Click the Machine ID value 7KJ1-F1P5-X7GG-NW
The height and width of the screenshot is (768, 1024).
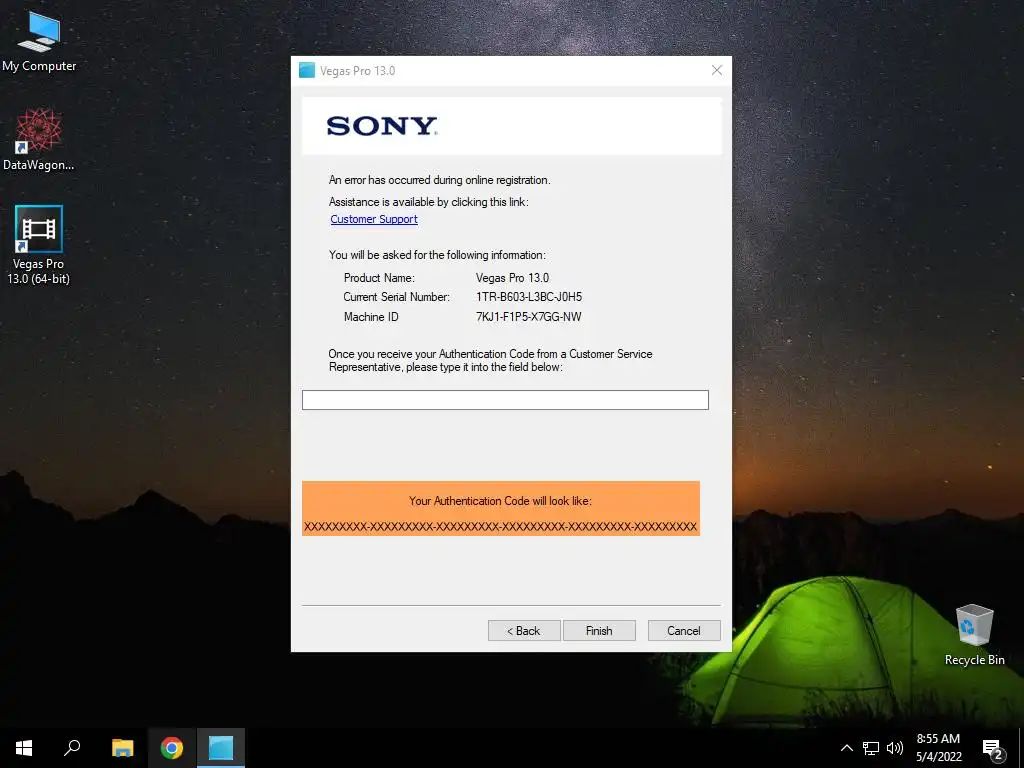528,317
